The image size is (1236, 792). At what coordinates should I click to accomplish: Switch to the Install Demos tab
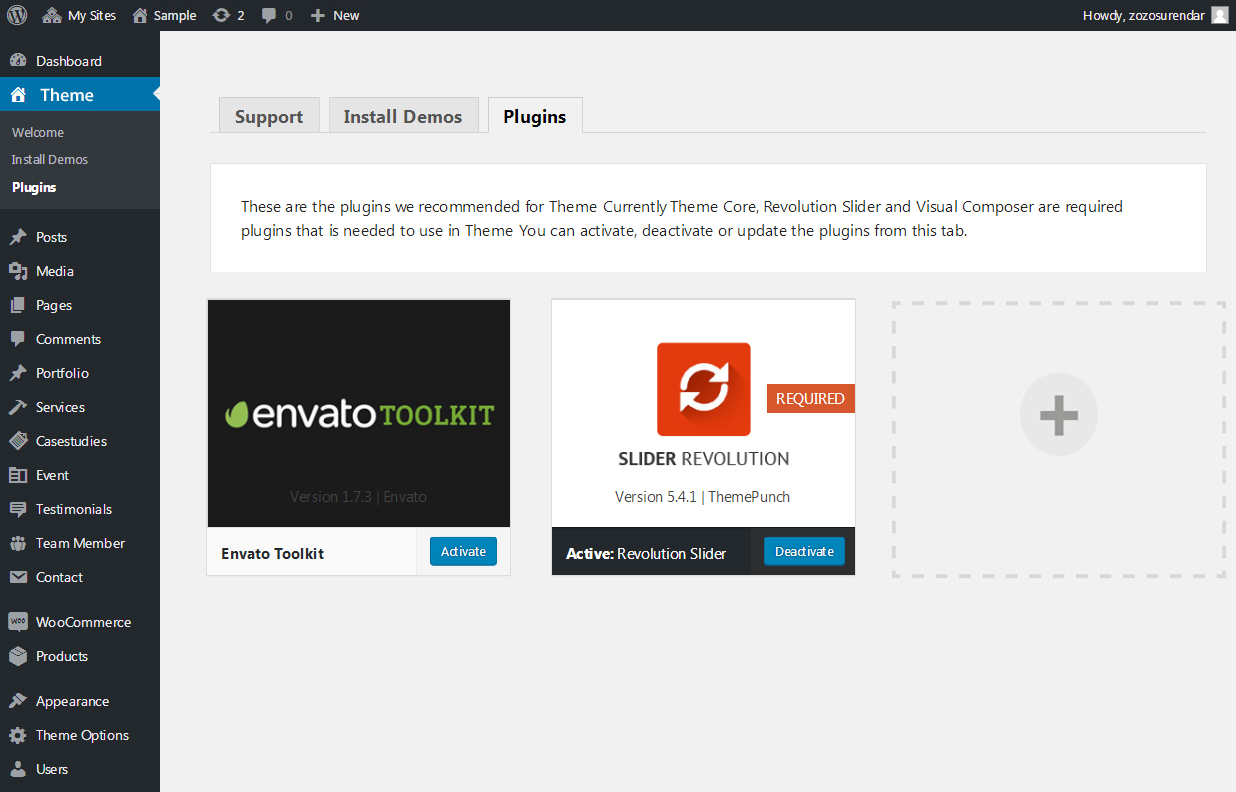click(403, 116)
